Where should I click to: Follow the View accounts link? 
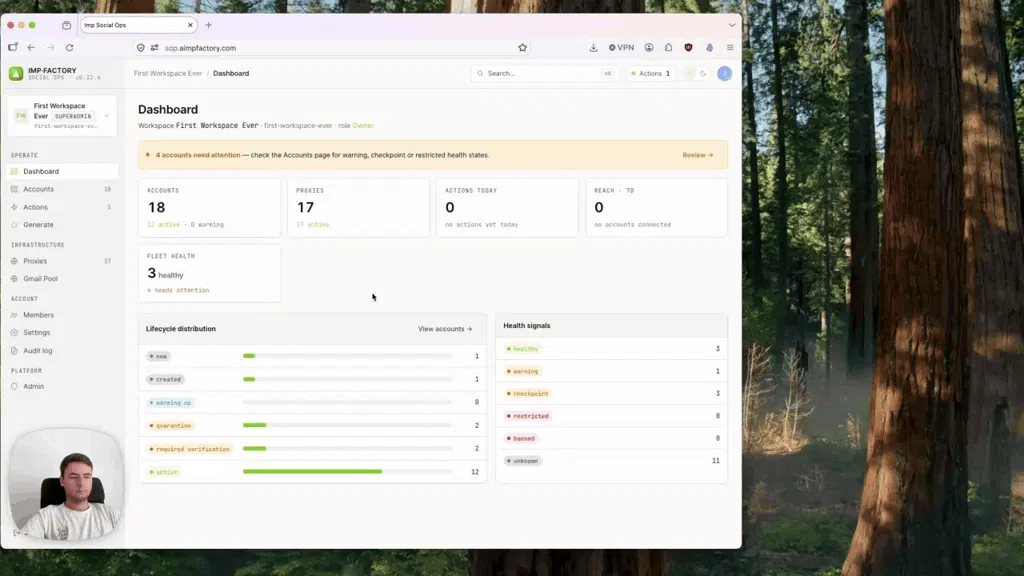pos(445,328)
